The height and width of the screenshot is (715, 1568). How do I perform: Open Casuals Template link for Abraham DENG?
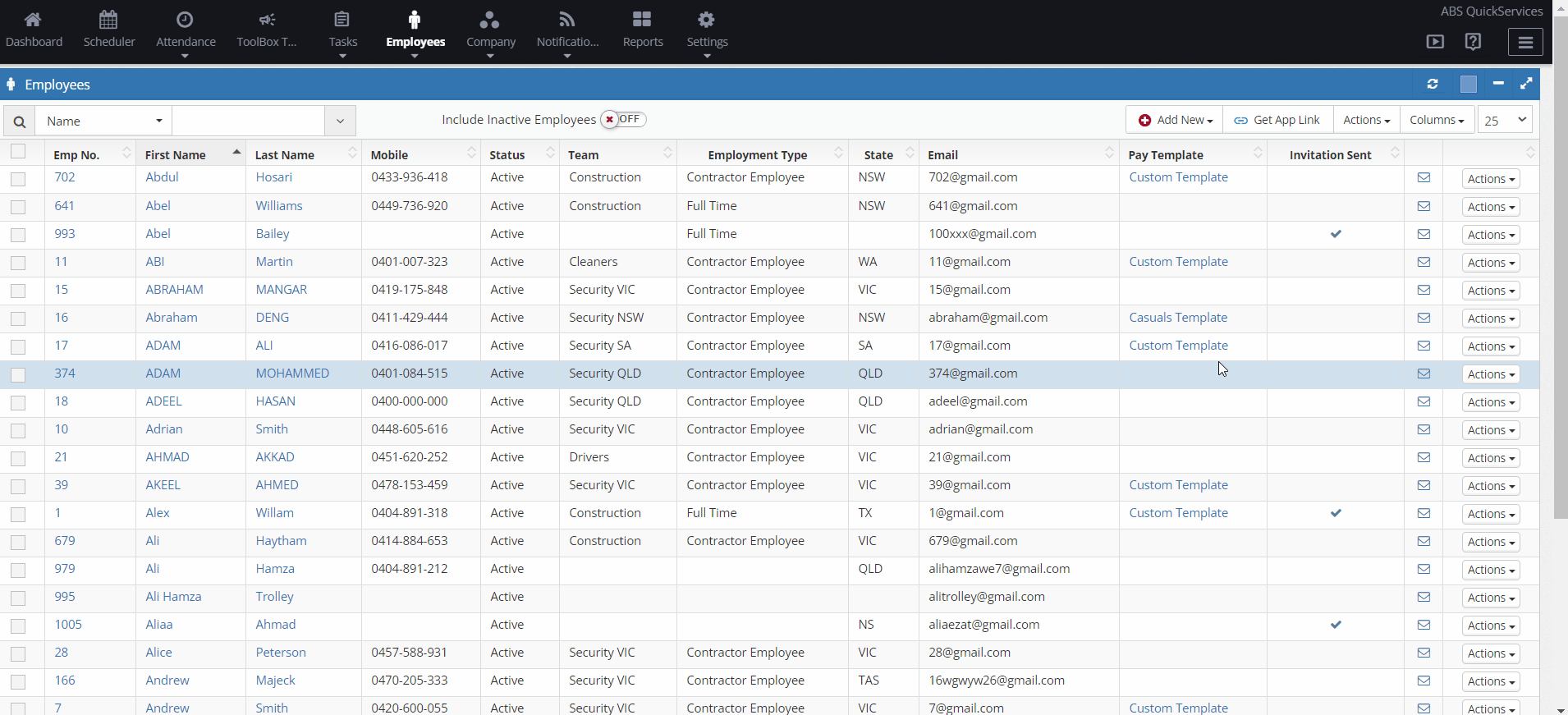point(1178,318)
